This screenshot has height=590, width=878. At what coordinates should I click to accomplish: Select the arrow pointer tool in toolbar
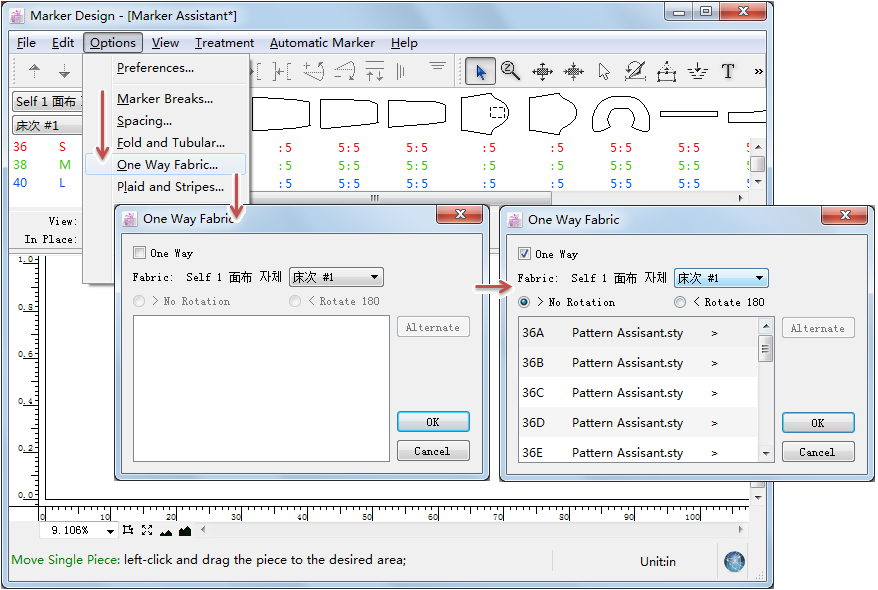(481, 71)
